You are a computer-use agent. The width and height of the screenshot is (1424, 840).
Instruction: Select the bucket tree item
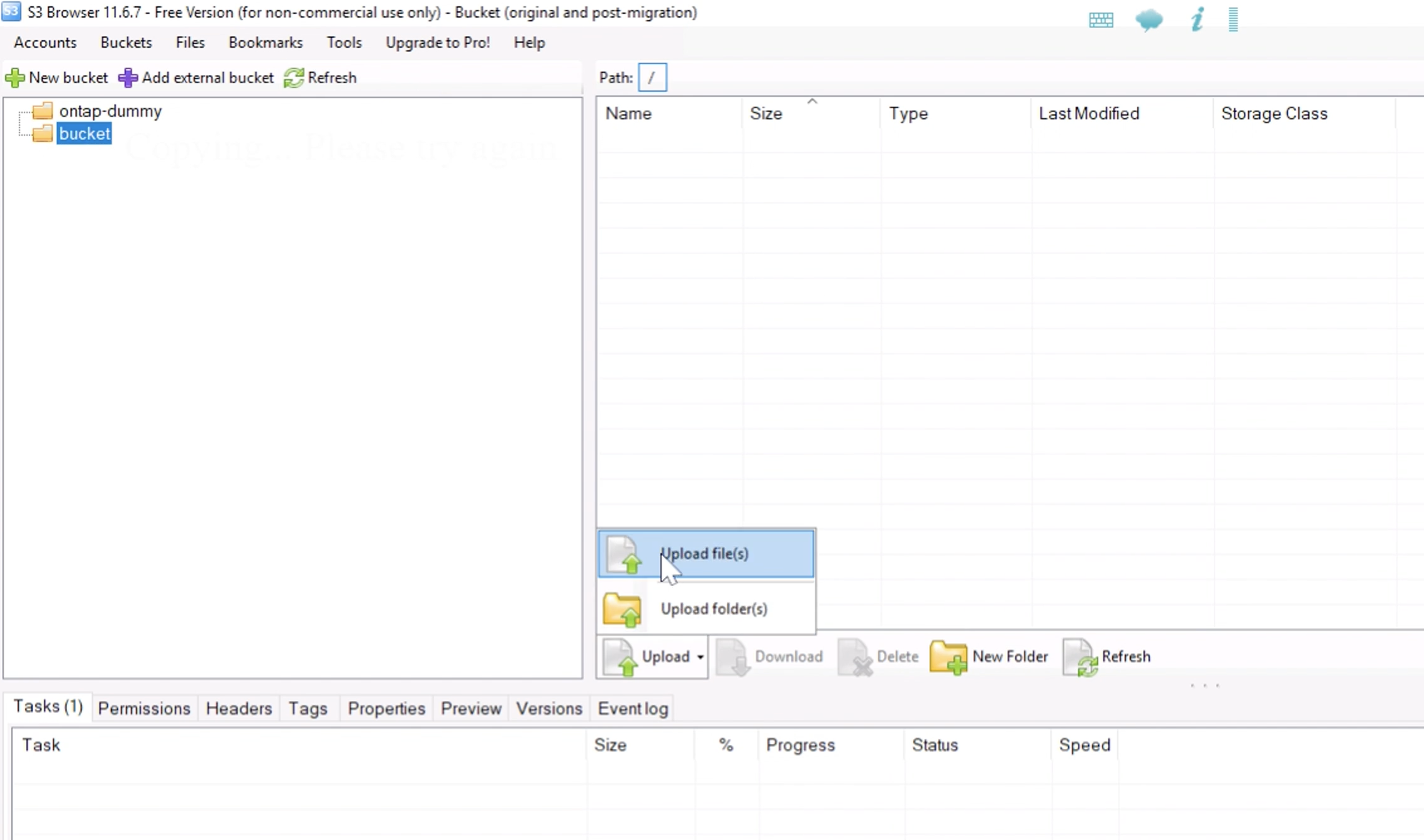85,133
